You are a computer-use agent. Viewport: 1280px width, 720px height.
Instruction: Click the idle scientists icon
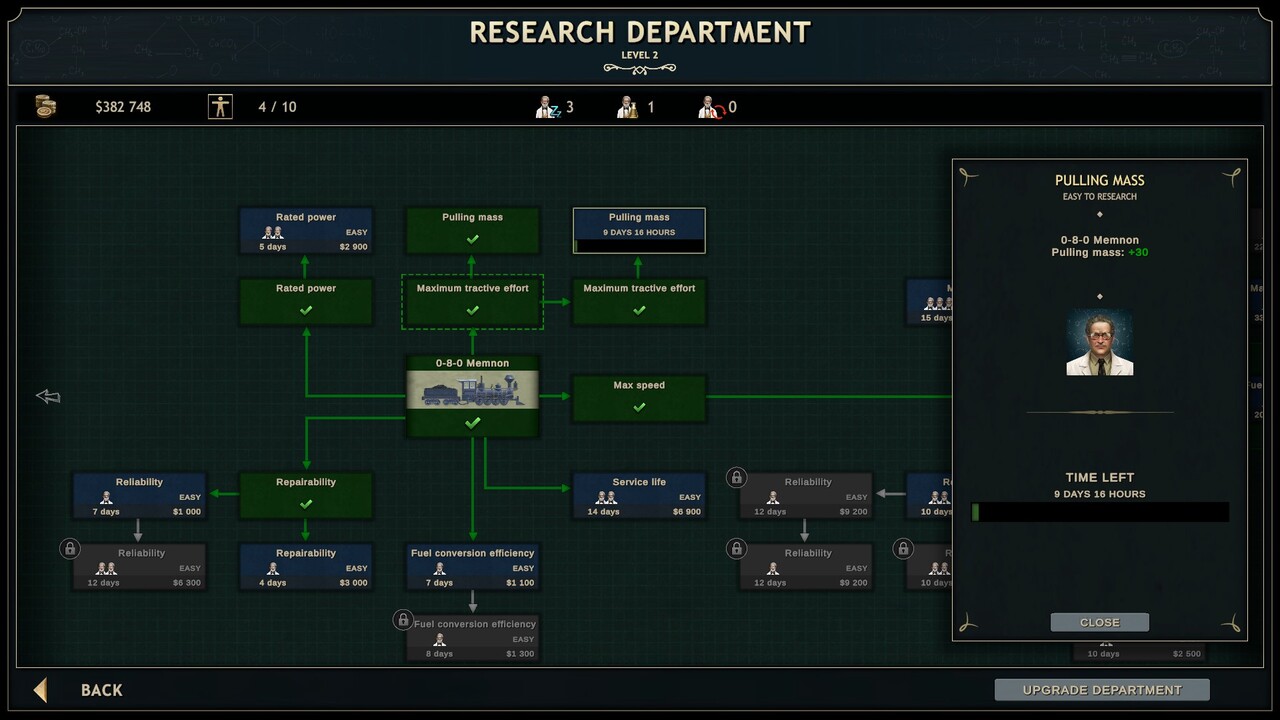coord(547,107)
